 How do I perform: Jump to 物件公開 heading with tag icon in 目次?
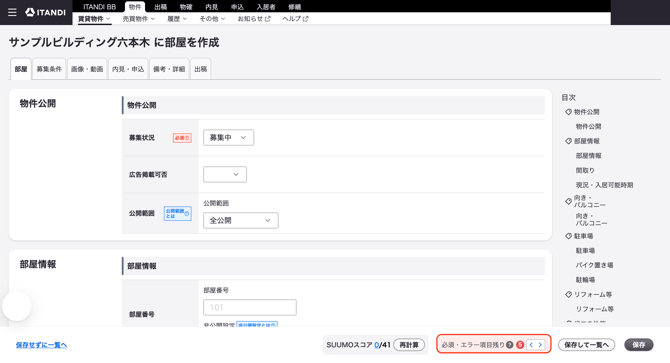click(x=582, y=112)
